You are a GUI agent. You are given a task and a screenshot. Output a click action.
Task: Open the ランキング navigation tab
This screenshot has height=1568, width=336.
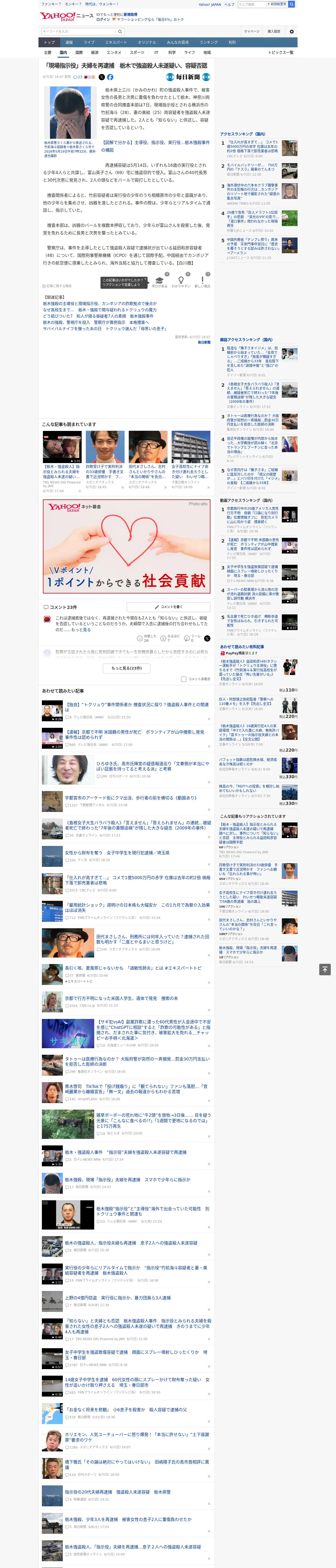point(209,42)
